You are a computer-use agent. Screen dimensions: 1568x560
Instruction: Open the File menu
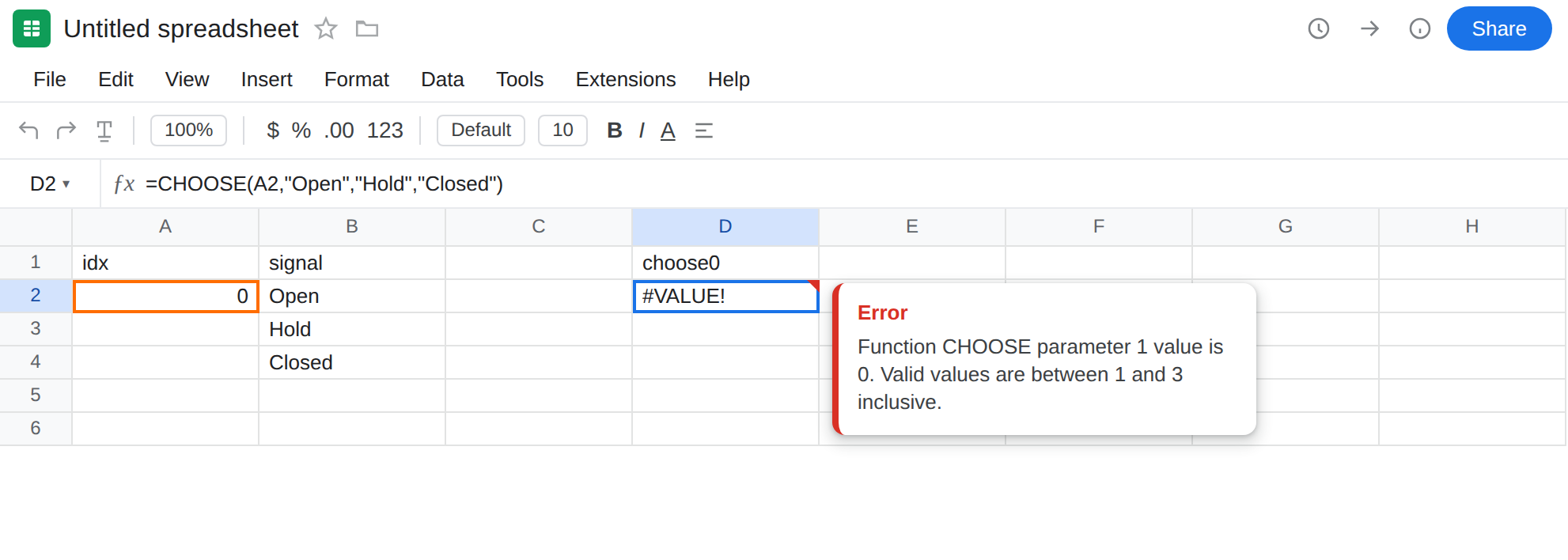click(x=50, y=79)
